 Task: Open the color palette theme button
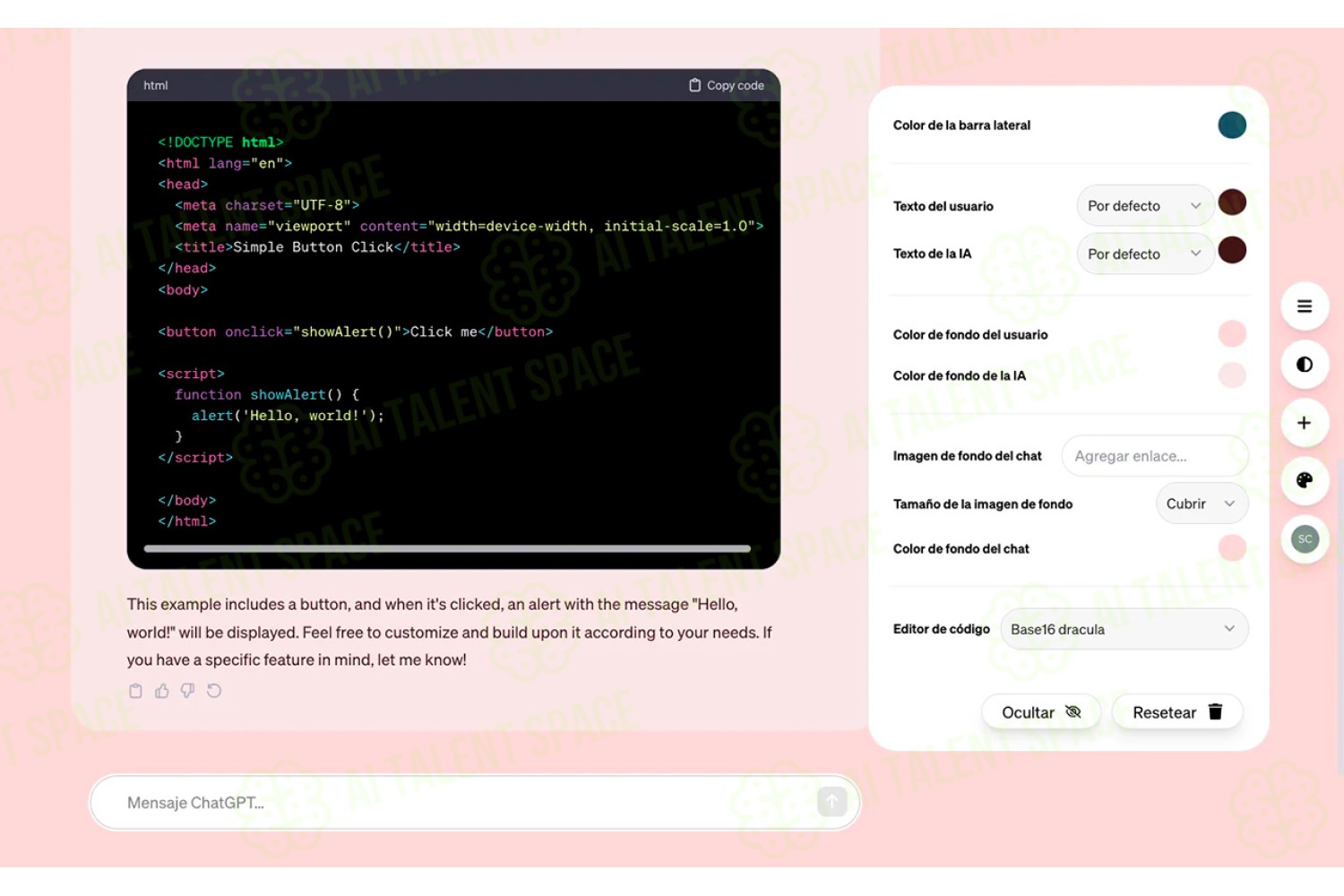point(1305,480)
